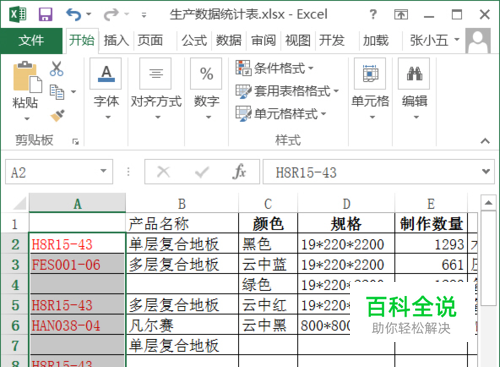Cut selection with the scissors icon

[x=57, y=69]
